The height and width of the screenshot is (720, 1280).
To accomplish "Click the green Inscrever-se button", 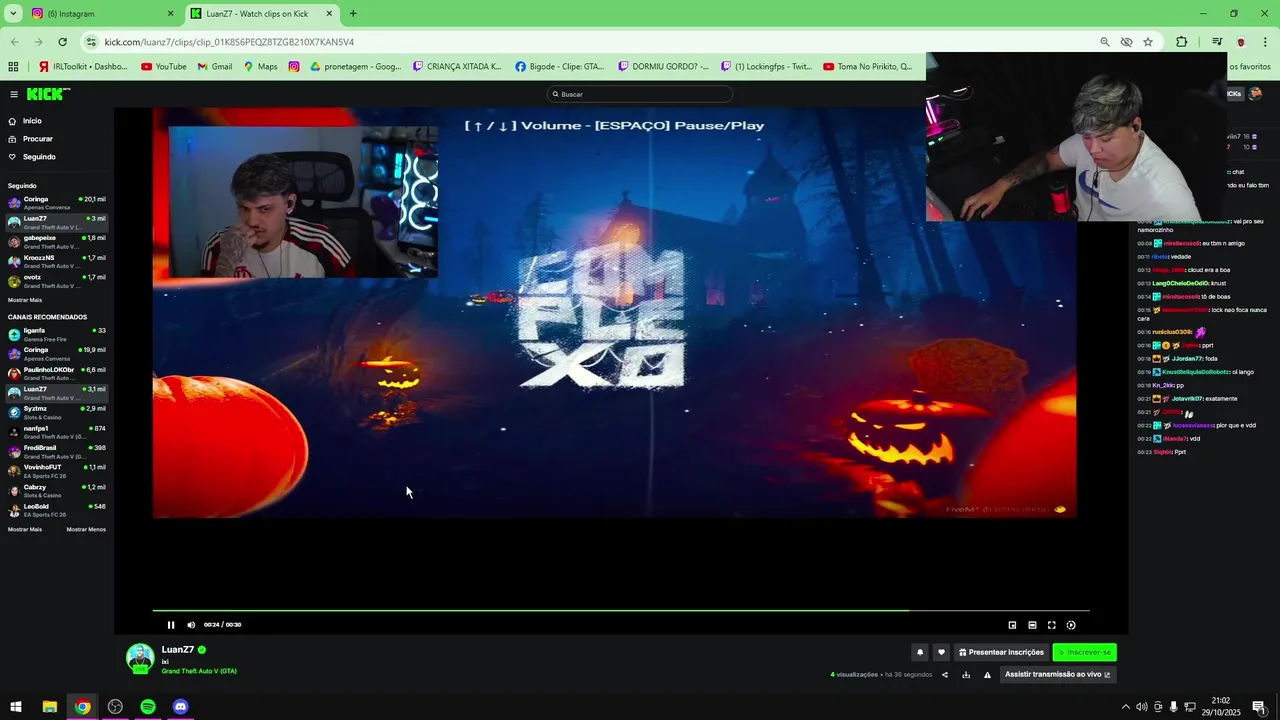I will (1084, 652).
